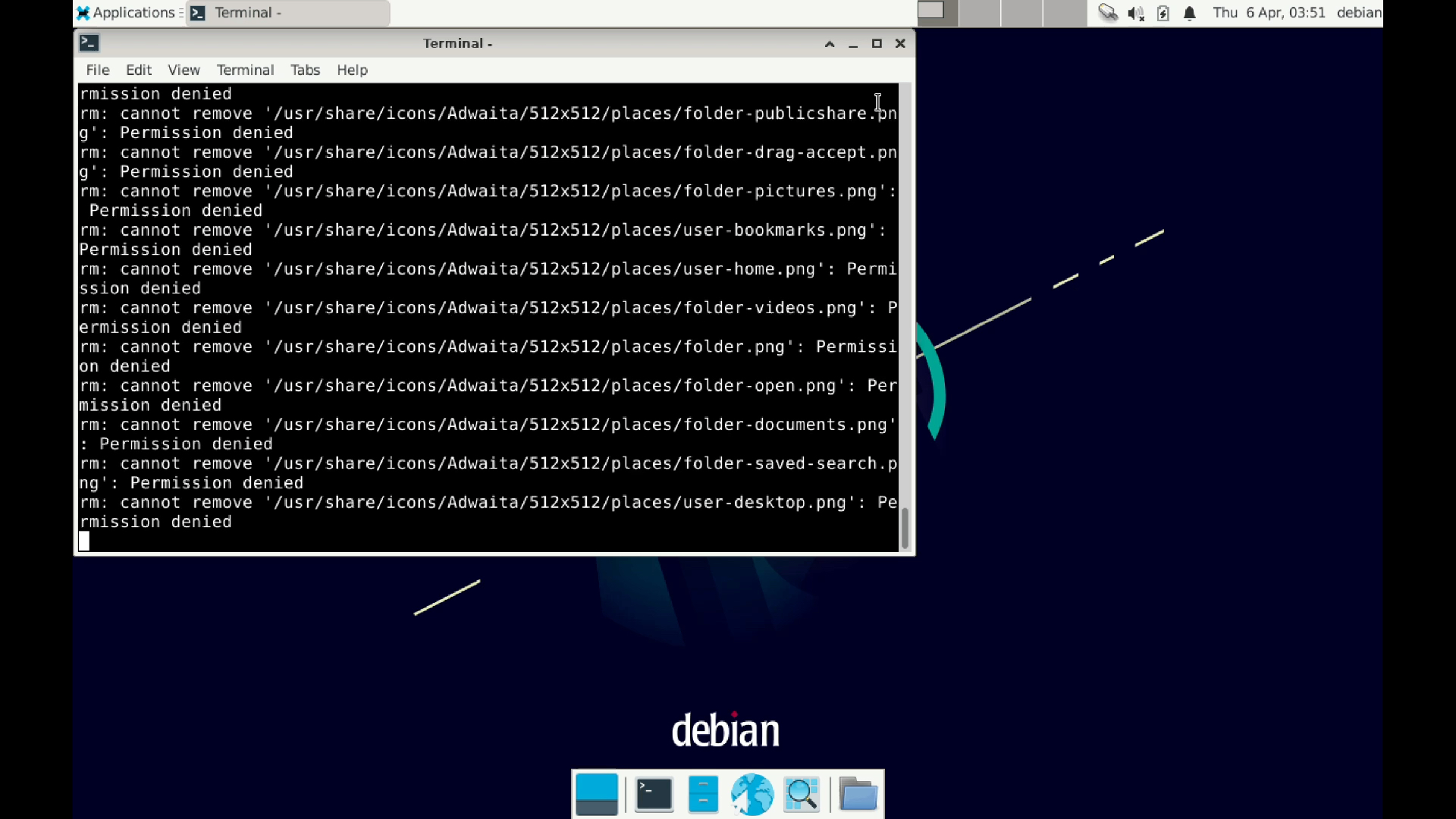Roll up the Terminal window with the caret button
1456x819 pixels.
pos(830,44)
